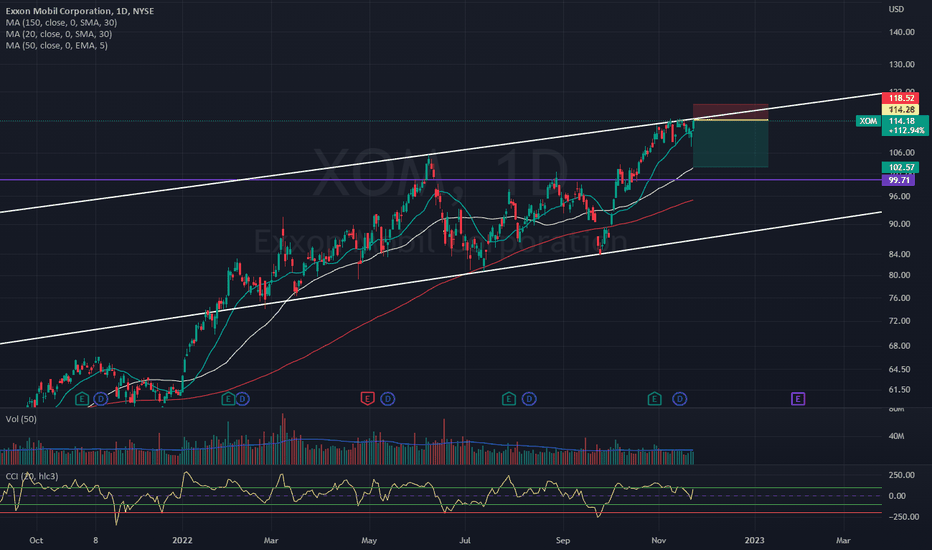Click the dividend D marker at November 8, 2021
The height and width of the screenshot is (550, 932).
(x=100, y=399)
